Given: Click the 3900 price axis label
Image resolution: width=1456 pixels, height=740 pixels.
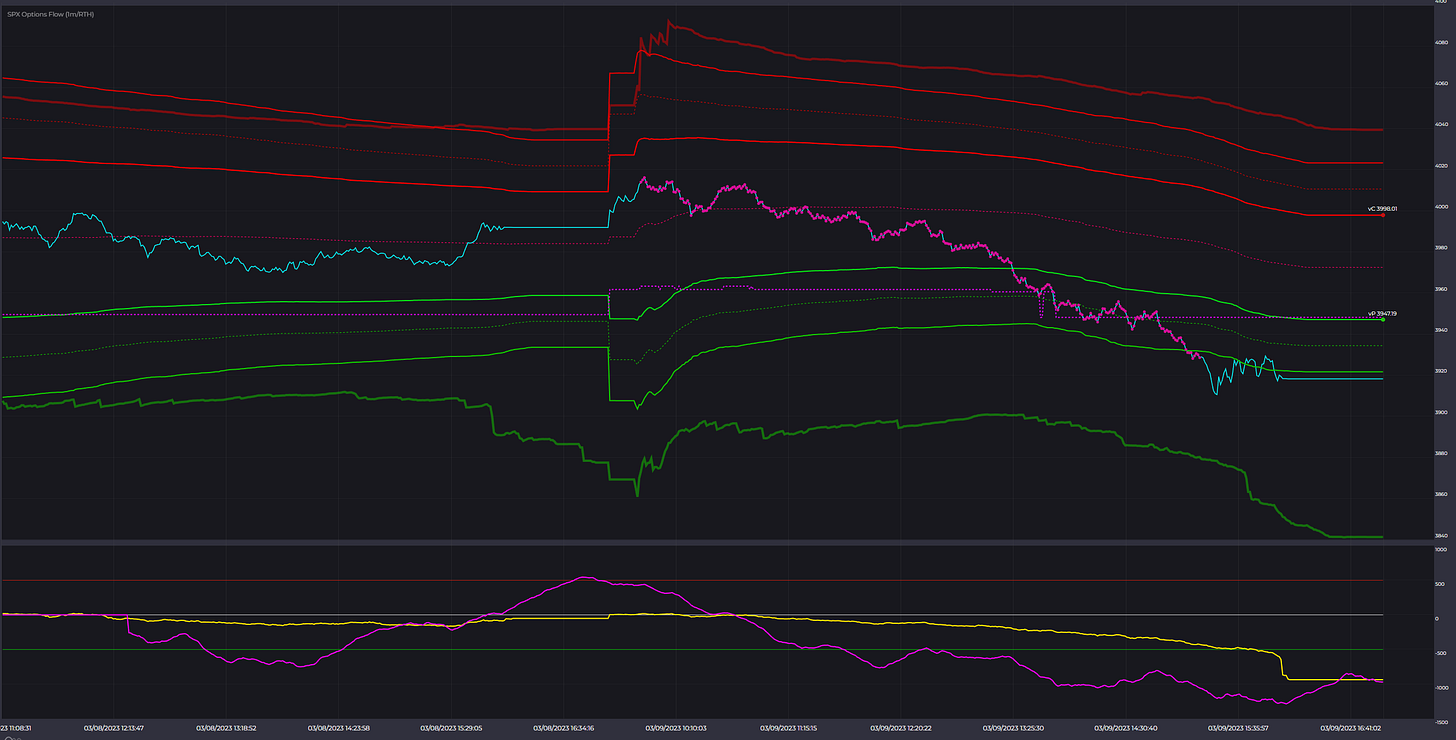Looking at the screenshot, I should 1440,413.
